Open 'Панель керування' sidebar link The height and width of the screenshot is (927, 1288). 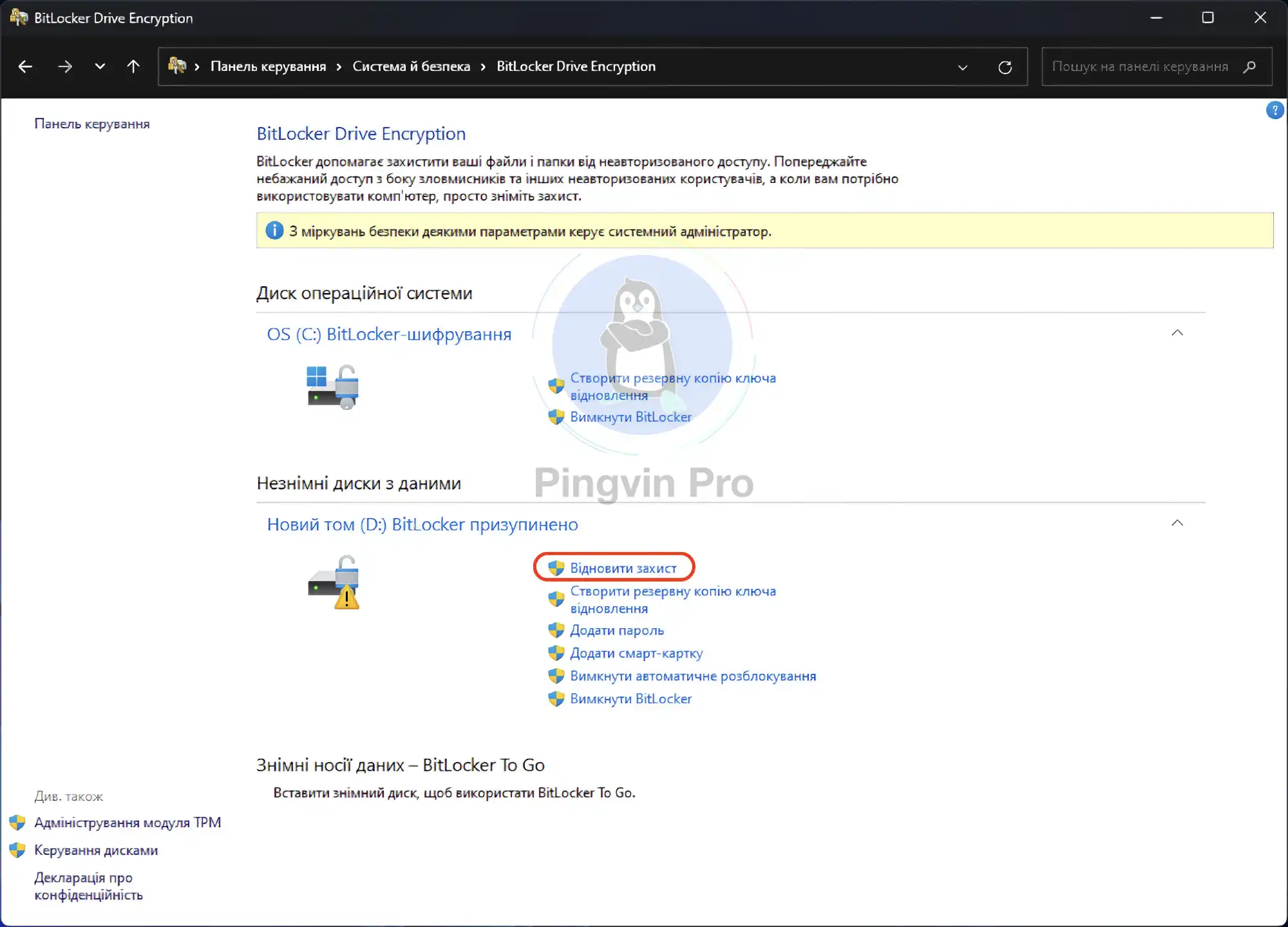click(x=92, y=124)
